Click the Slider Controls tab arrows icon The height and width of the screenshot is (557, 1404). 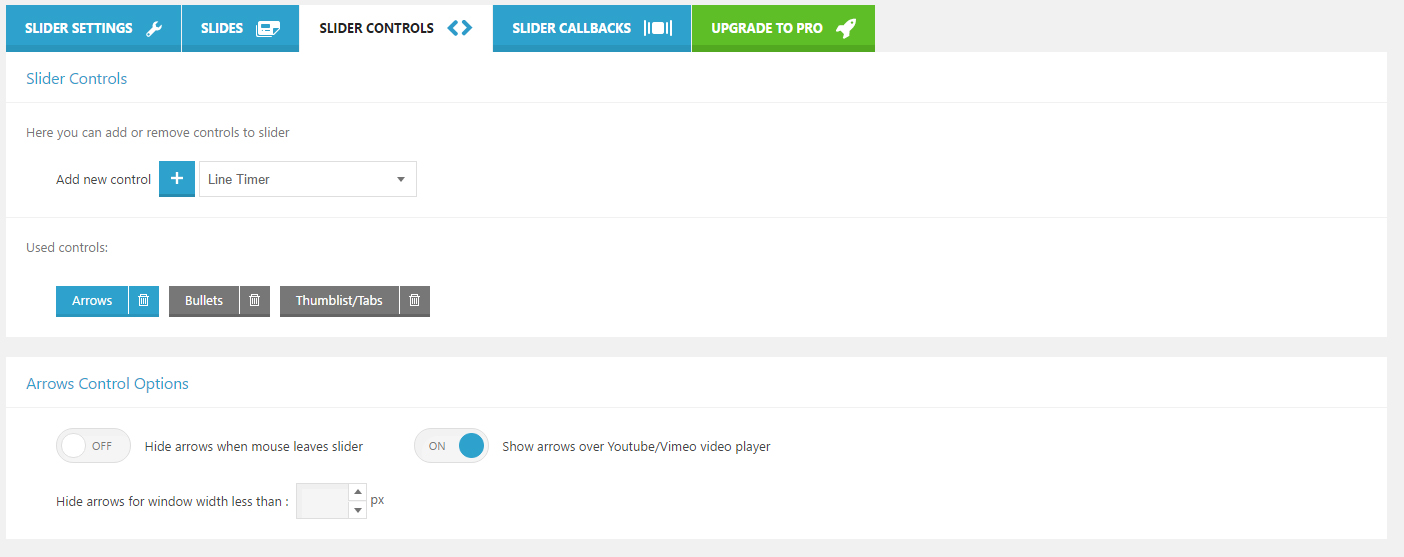(459, 29)
